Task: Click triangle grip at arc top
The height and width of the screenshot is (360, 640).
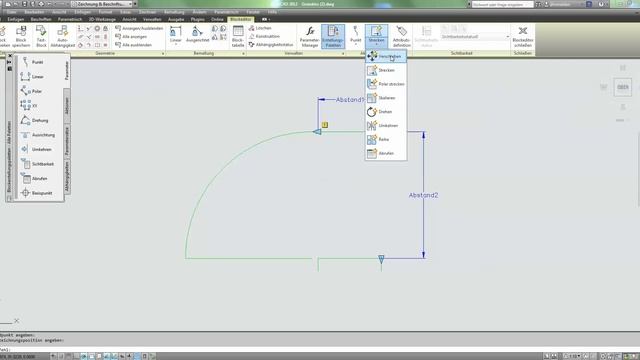Action: [317, 131]
